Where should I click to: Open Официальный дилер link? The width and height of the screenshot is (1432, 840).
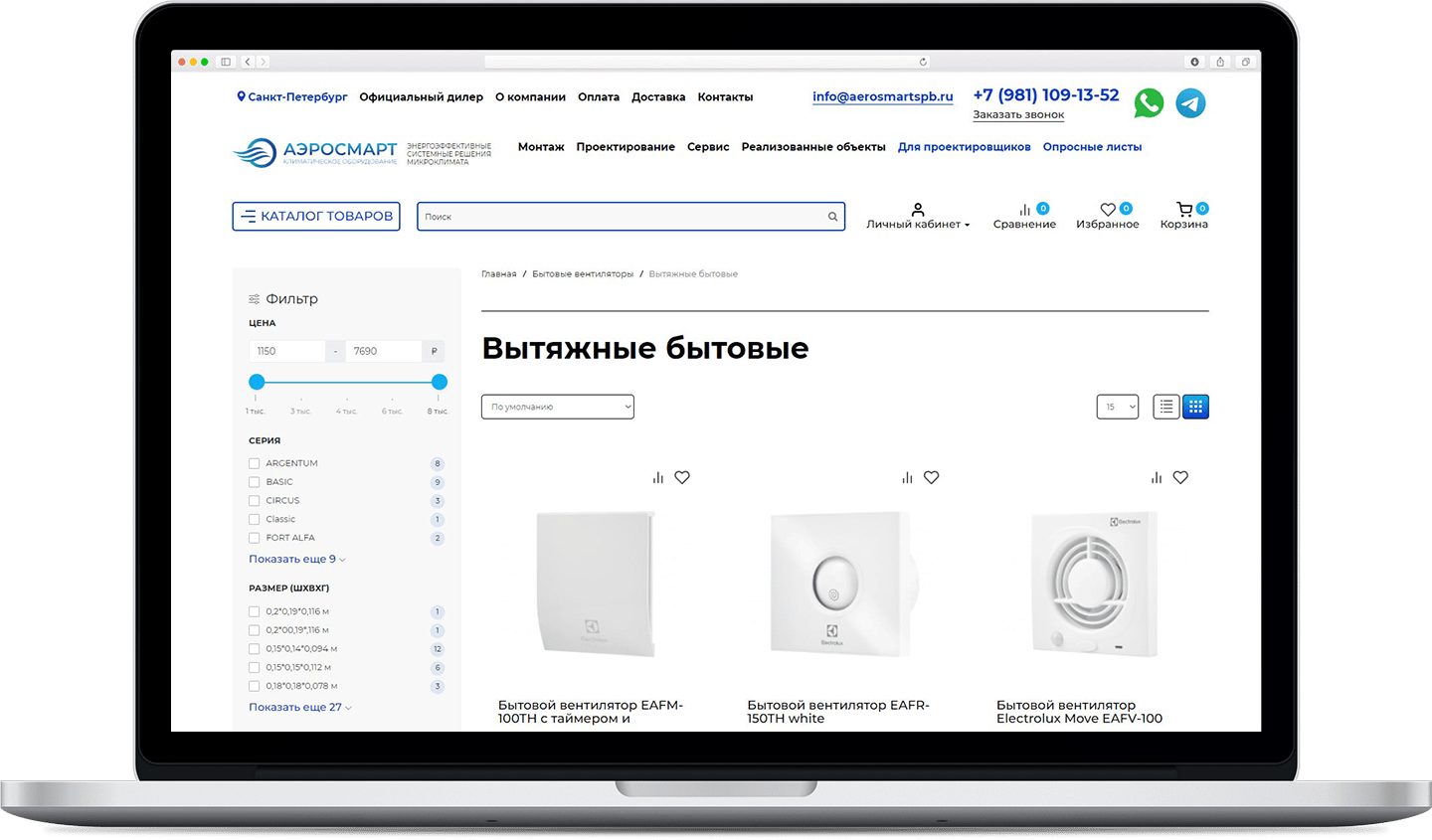(422, 97)
